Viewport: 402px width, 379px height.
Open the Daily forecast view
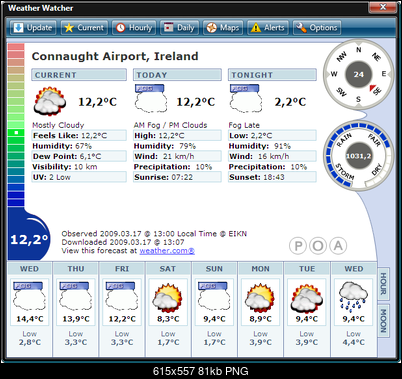(179, 28)
